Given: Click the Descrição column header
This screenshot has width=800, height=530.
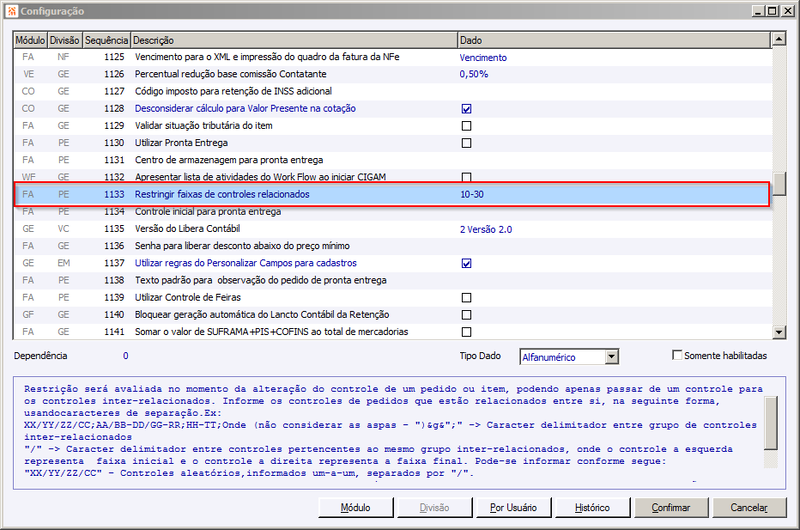Looking at the screenshot, I should point(294,40).
